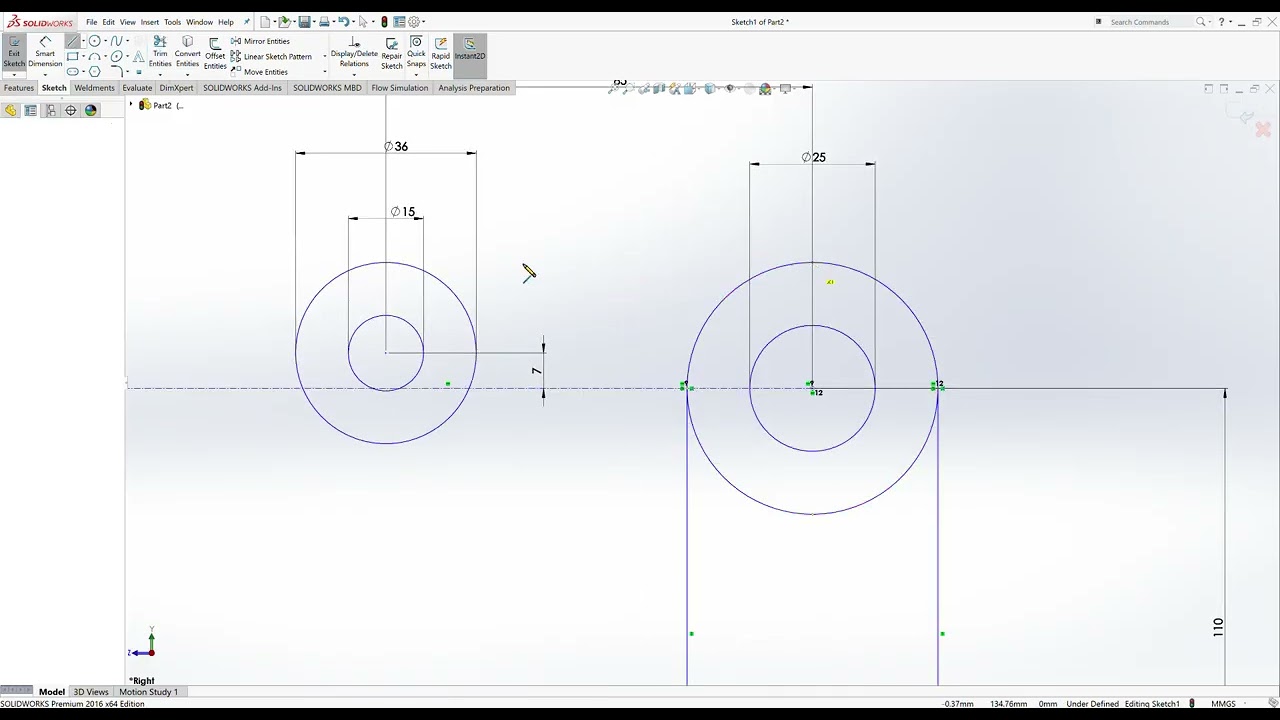The height and width of the screenshot is (720, 1280).
Task: Click the Open document icon
Action: 284,22
